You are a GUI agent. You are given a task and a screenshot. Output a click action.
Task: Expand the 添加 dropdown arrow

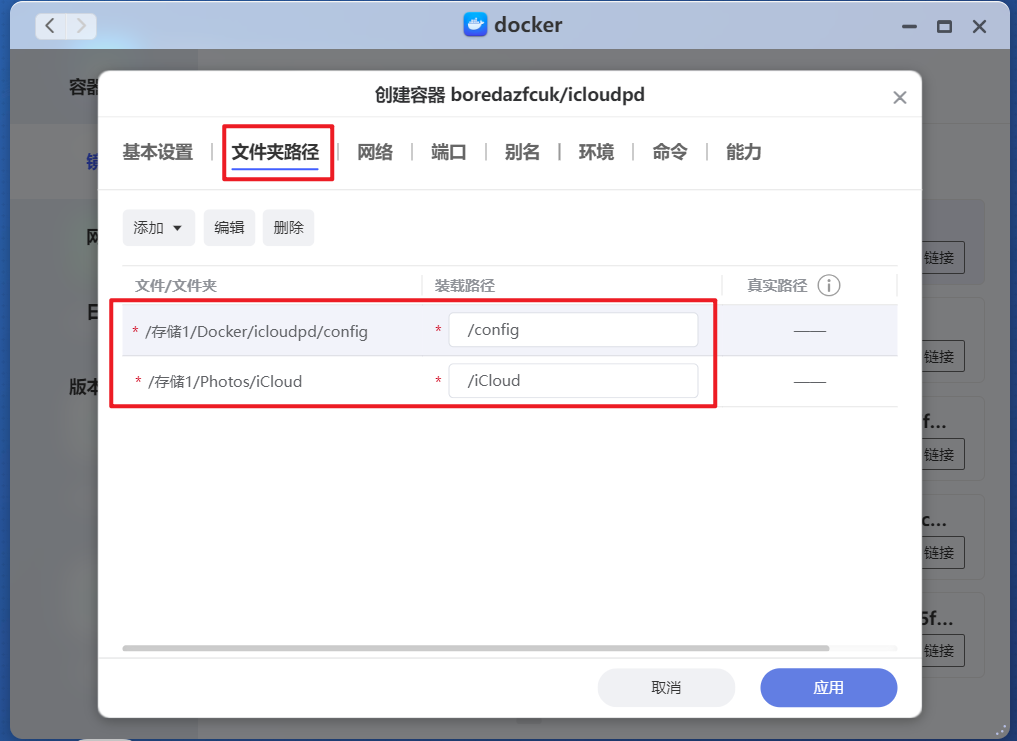click(x=177, y=227)
